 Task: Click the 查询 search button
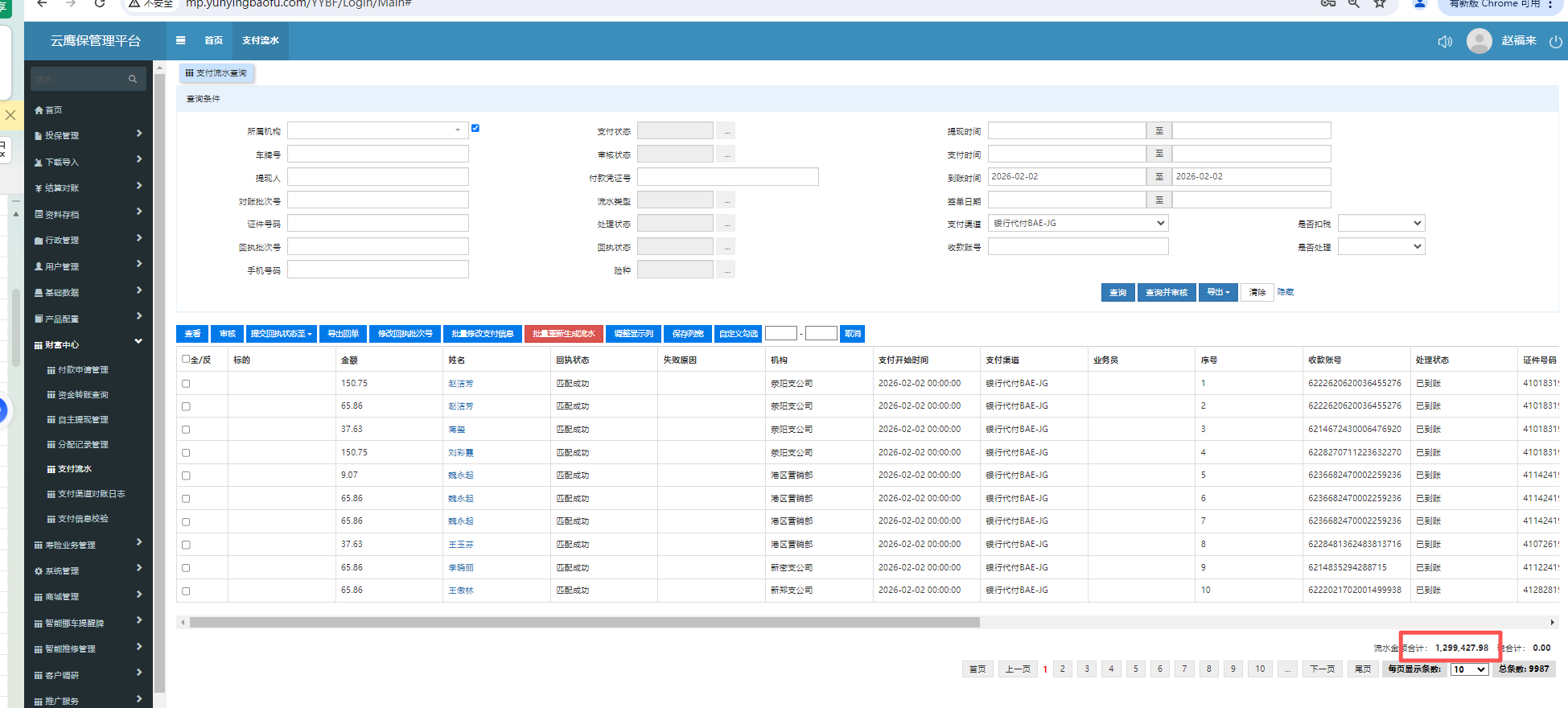point(1117,292)
